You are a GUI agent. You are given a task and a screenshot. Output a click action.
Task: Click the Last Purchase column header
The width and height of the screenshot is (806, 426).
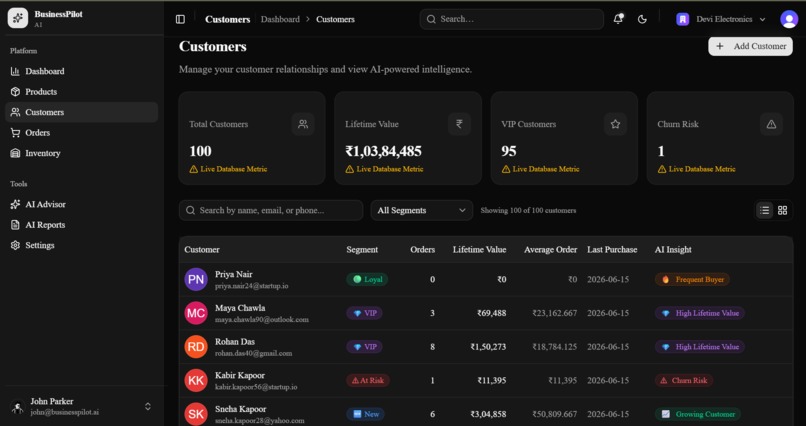coord(612,250)
